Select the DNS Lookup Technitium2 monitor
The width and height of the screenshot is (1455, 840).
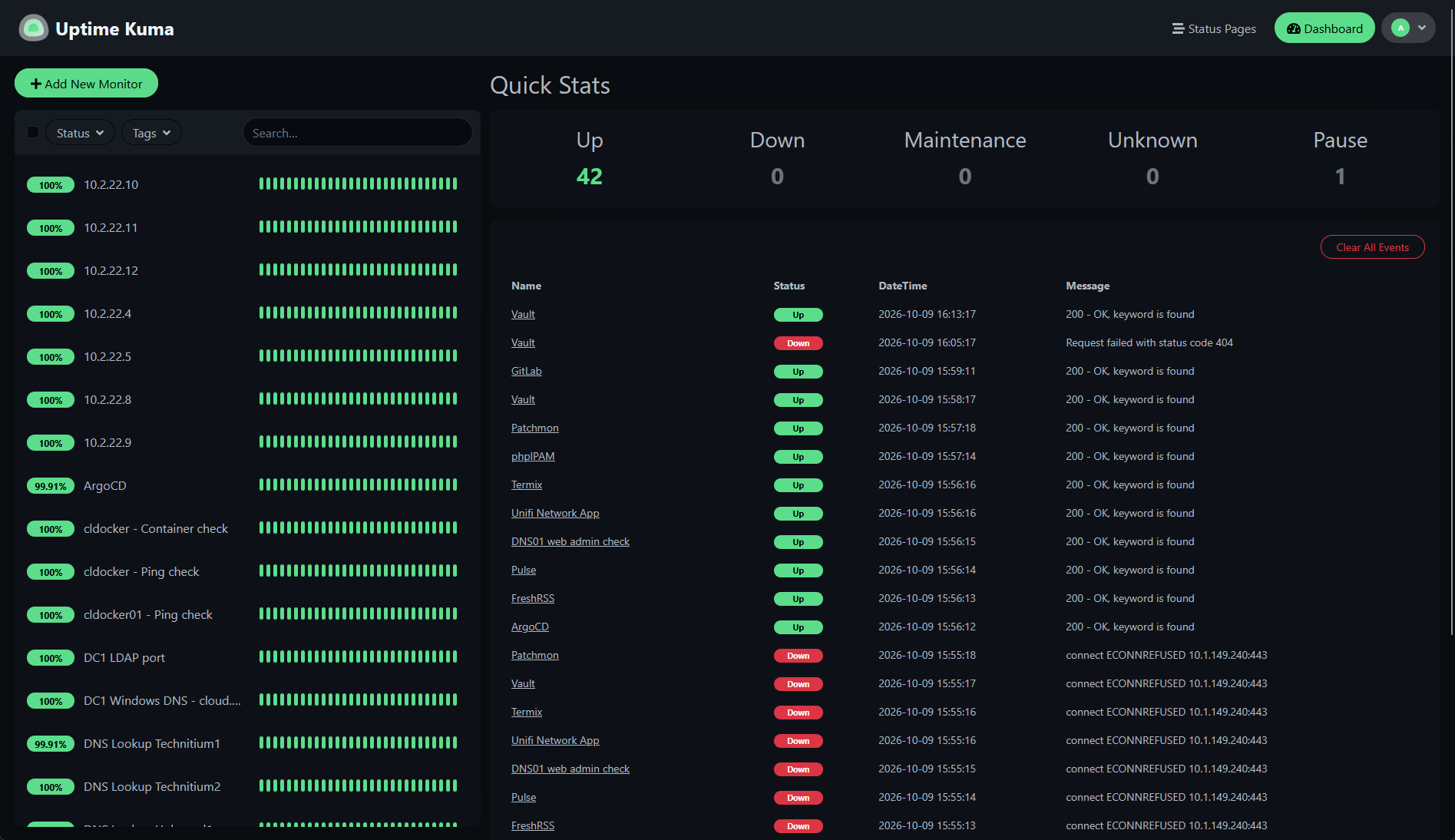coord(247,786)
